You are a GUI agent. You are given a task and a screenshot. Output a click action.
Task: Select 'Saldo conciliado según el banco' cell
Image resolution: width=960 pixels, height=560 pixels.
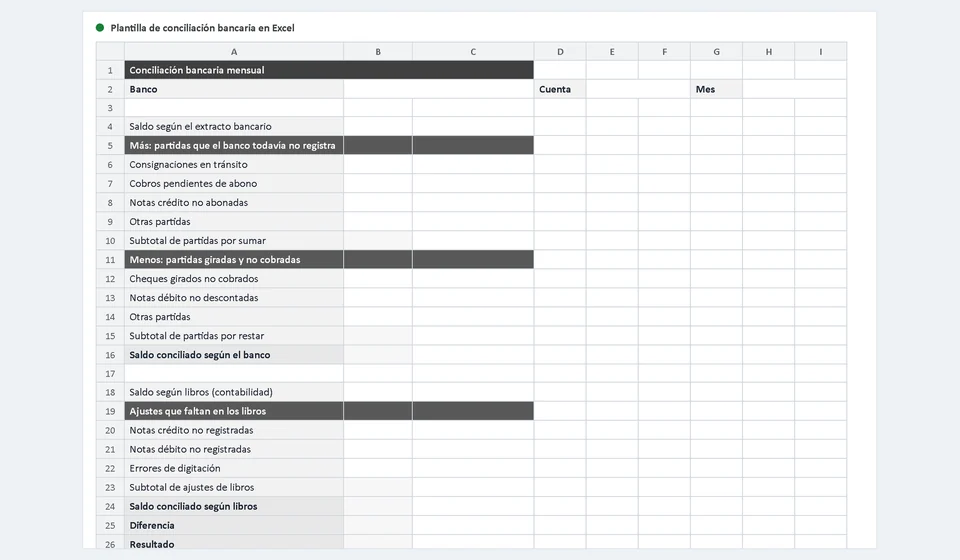tap(234, 354)
